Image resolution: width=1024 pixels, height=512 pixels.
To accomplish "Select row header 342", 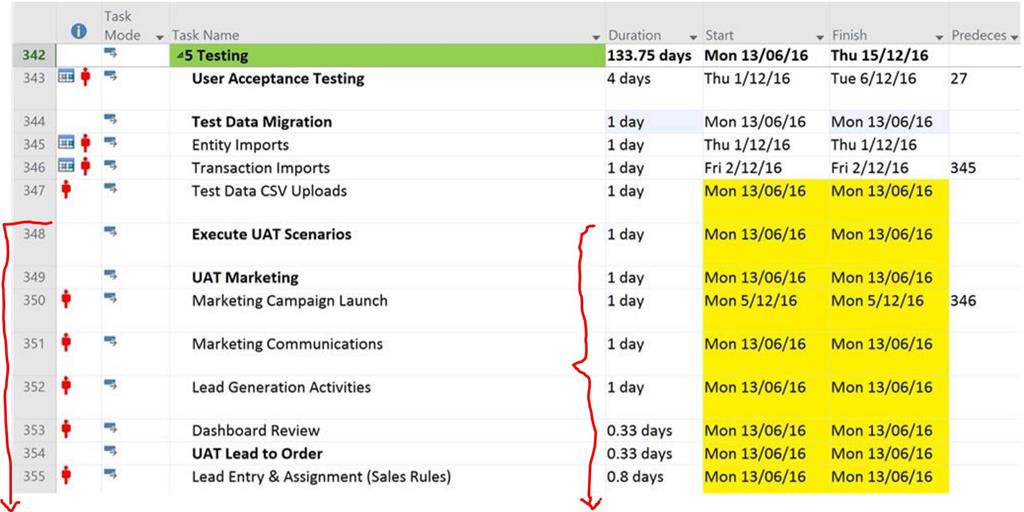I will pyautogui.click(x=35, y=56).
